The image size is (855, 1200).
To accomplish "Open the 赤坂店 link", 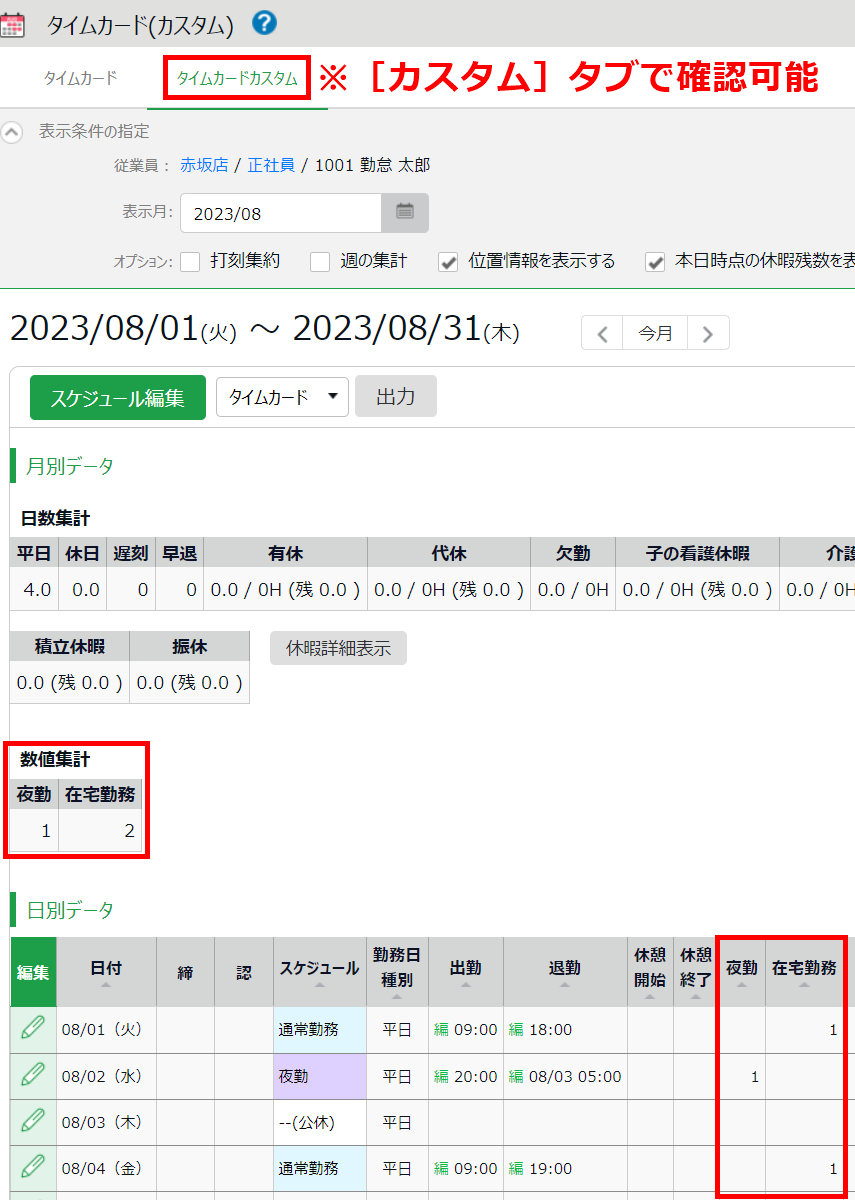I will (x=204, y=166).
